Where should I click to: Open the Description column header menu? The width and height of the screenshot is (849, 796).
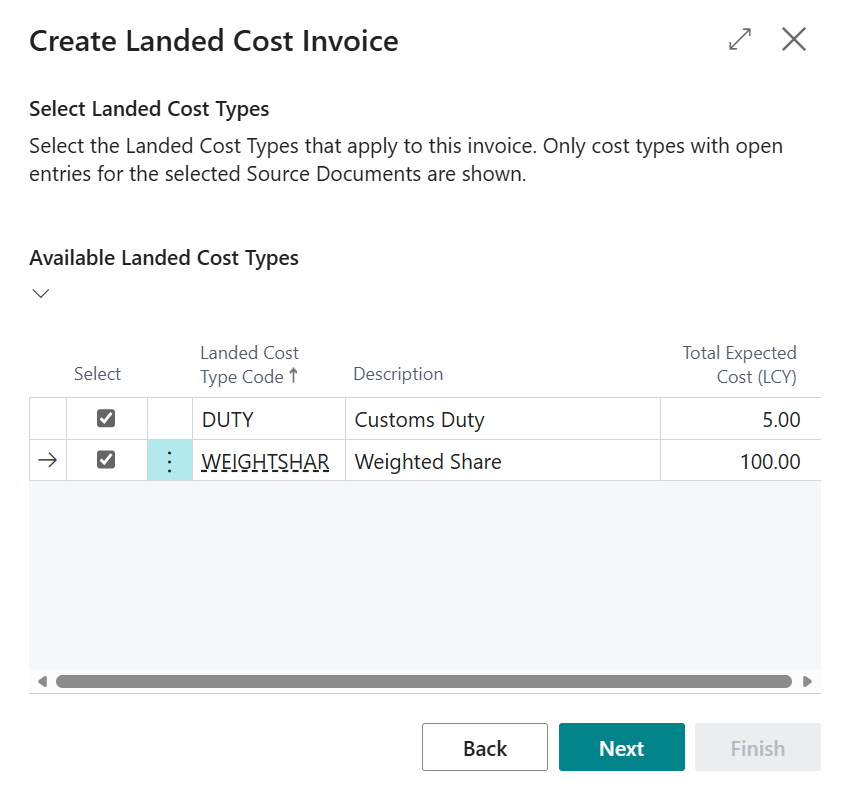pos(398,374)
